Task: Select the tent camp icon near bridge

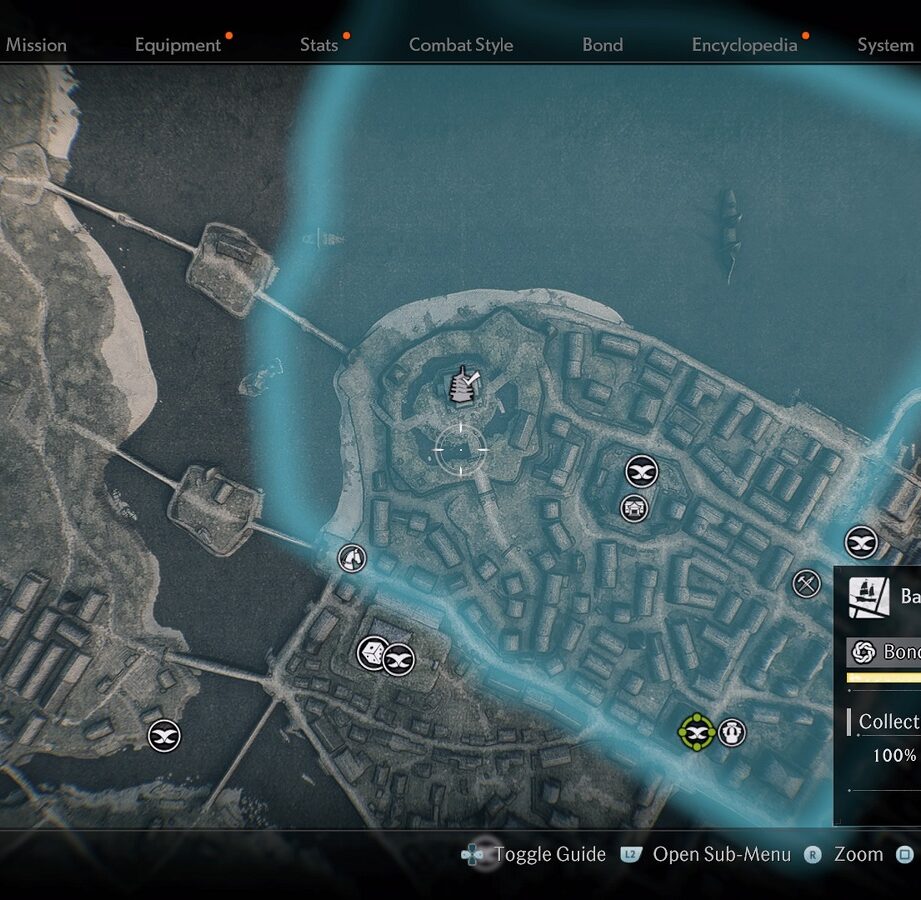Action: tap(352, 558)
